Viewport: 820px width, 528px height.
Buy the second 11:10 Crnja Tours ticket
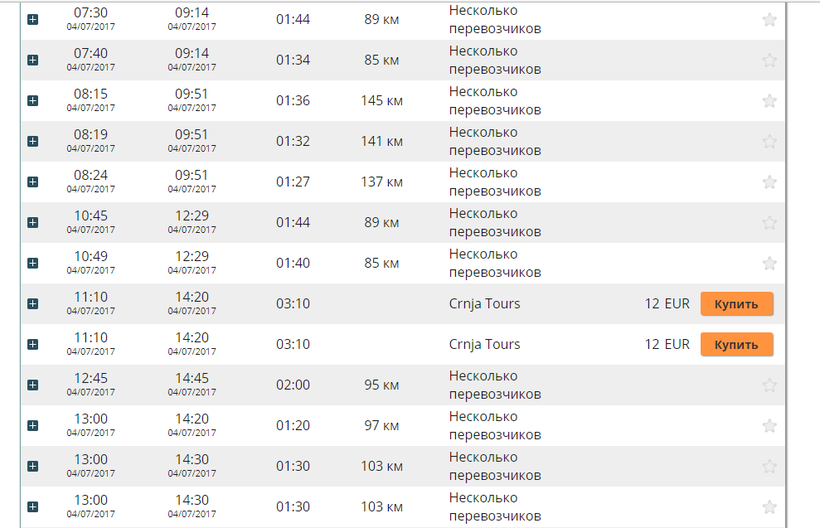736,344
